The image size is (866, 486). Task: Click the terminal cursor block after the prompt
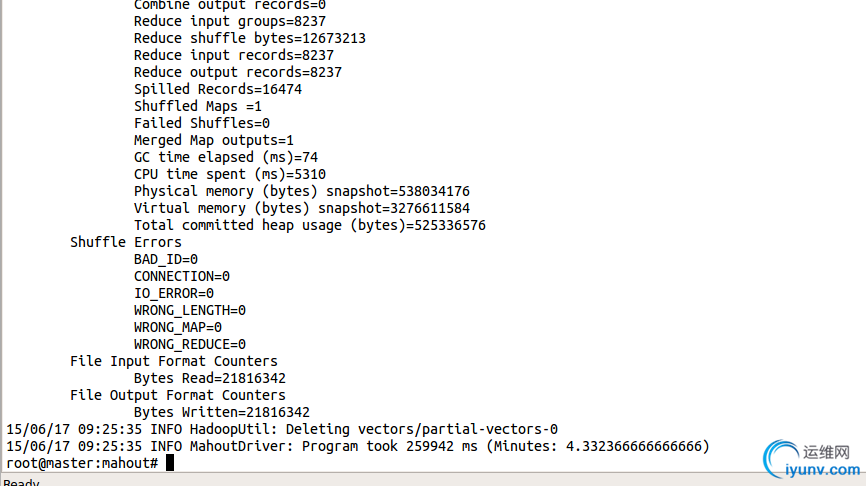[x=170, y=463]
